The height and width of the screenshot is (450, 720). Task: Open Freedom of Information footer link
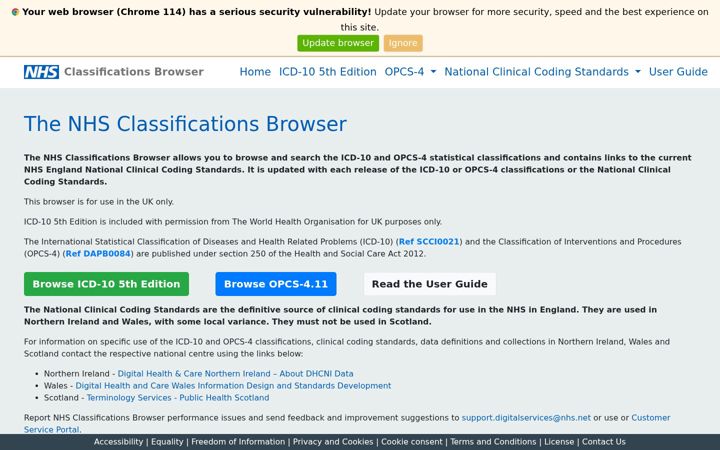(238, 442)
